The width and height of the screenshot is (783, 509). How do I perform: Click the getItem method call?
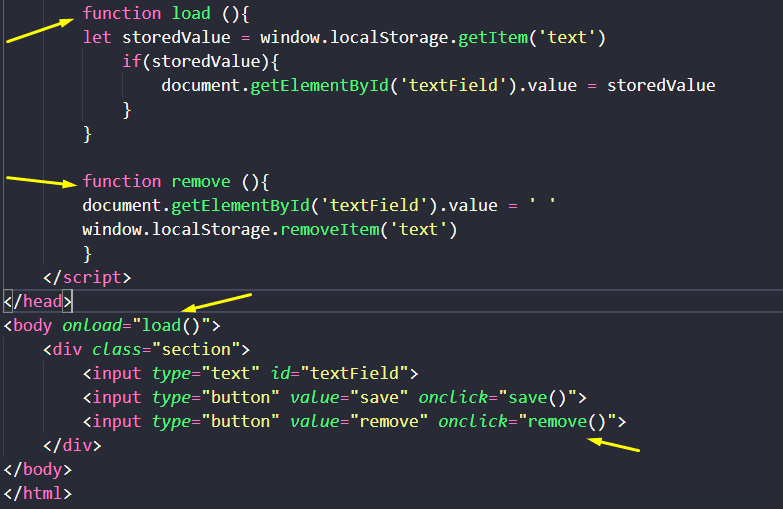coord(492,38)
